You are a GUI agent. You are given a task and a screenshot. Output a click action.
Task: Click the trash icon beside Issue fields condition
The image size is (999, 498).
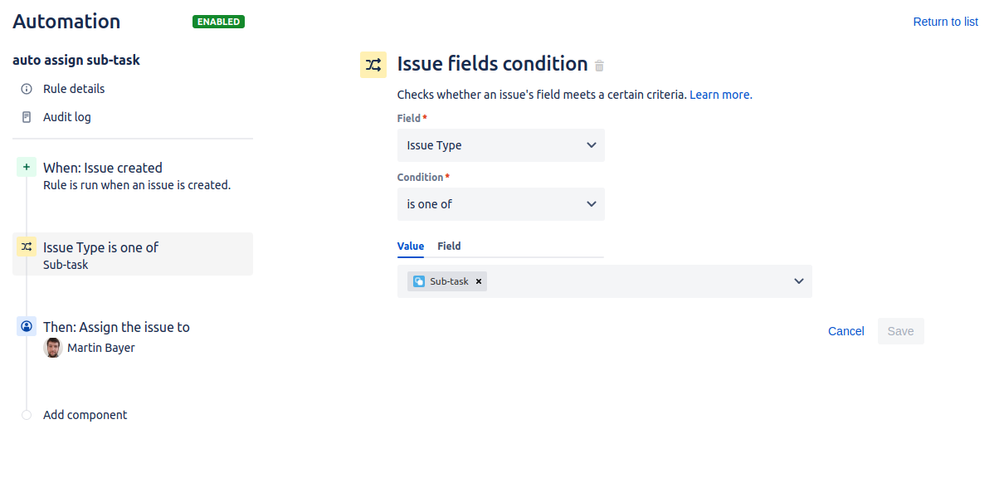click(599, 66)
